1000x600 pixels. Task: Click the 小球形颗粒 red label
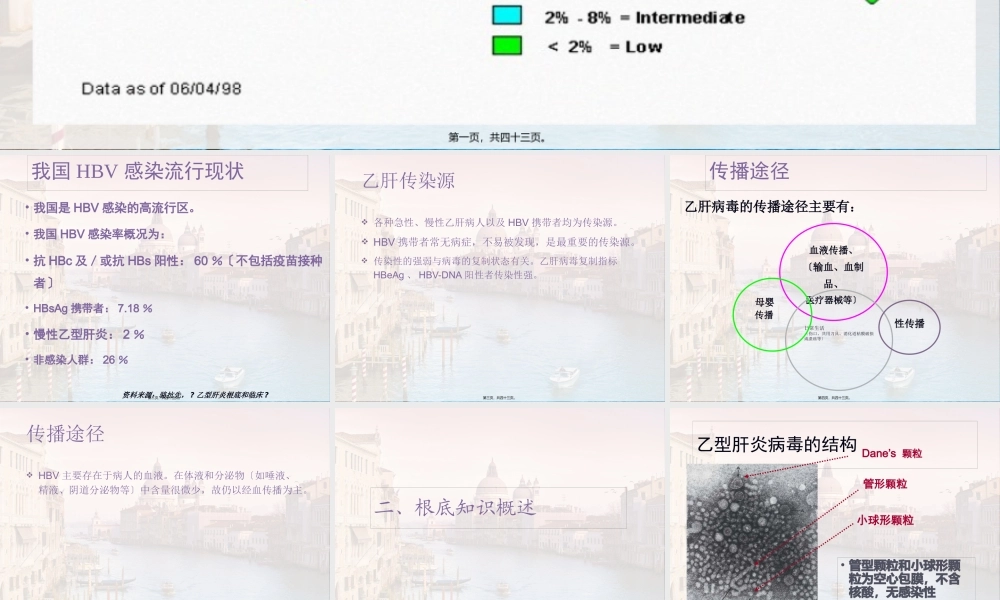(x=884, y=519)
